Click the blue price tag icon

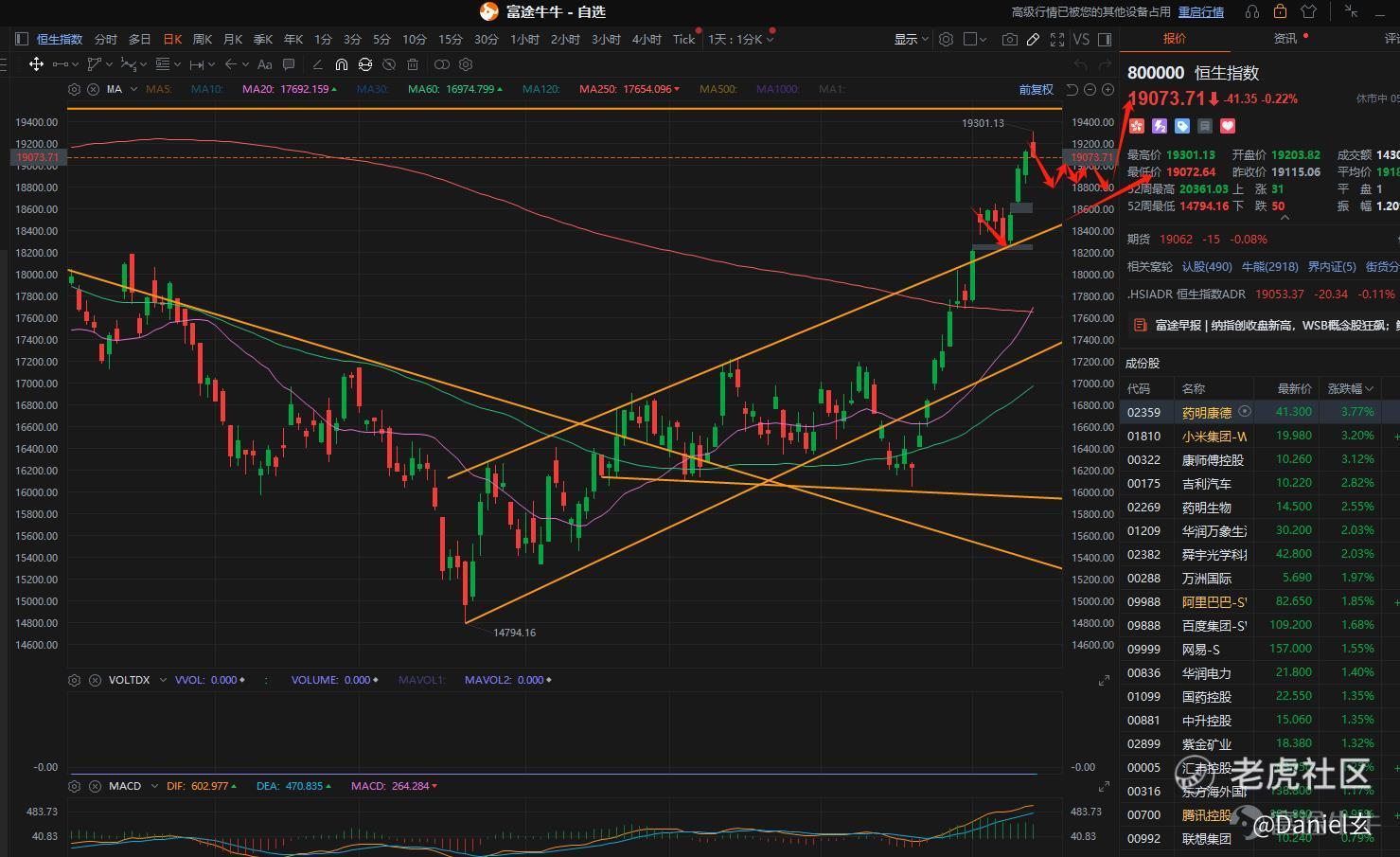pos(1182,126)
